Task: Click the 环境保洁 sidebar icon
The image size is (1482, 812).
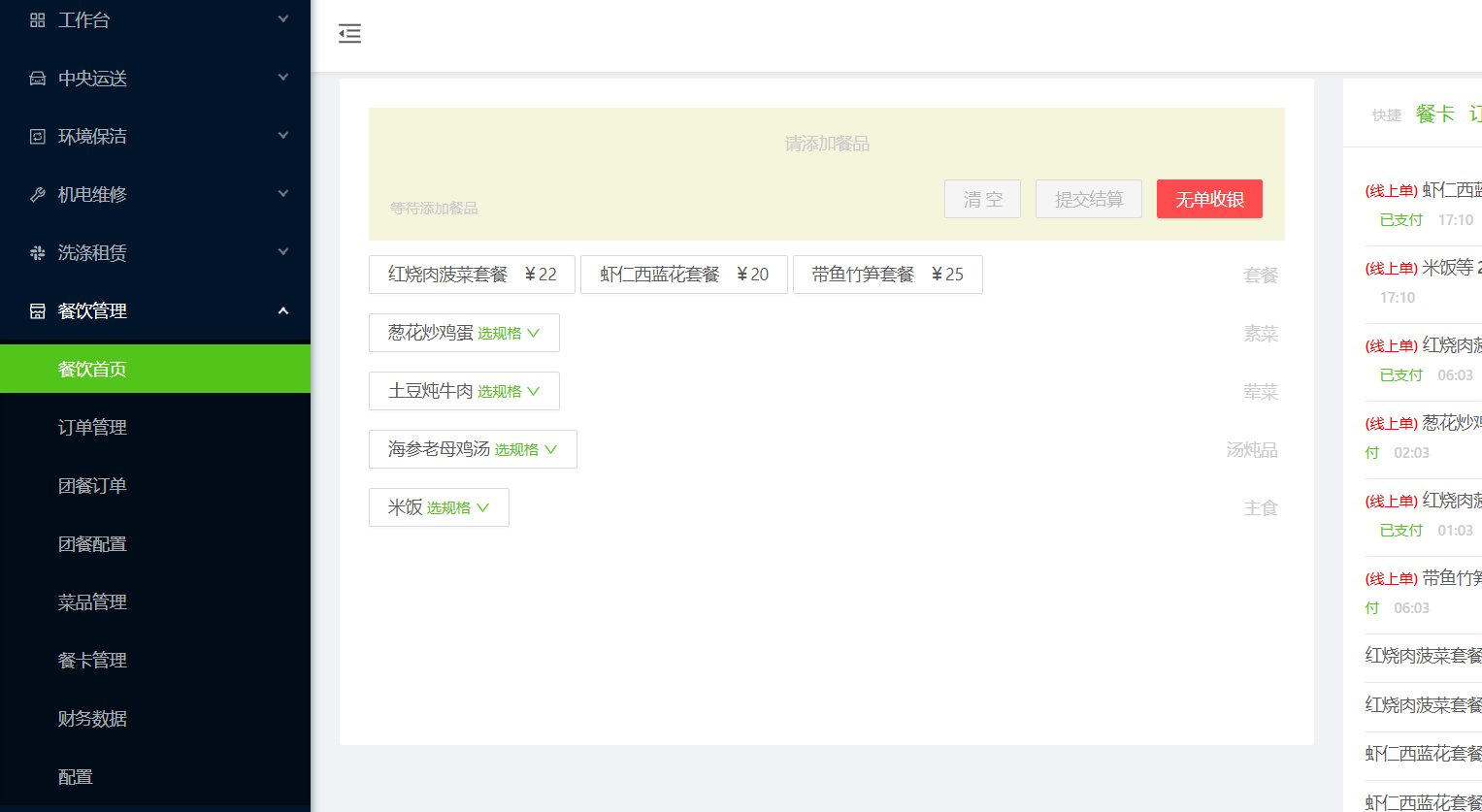Action: point(38,136)
